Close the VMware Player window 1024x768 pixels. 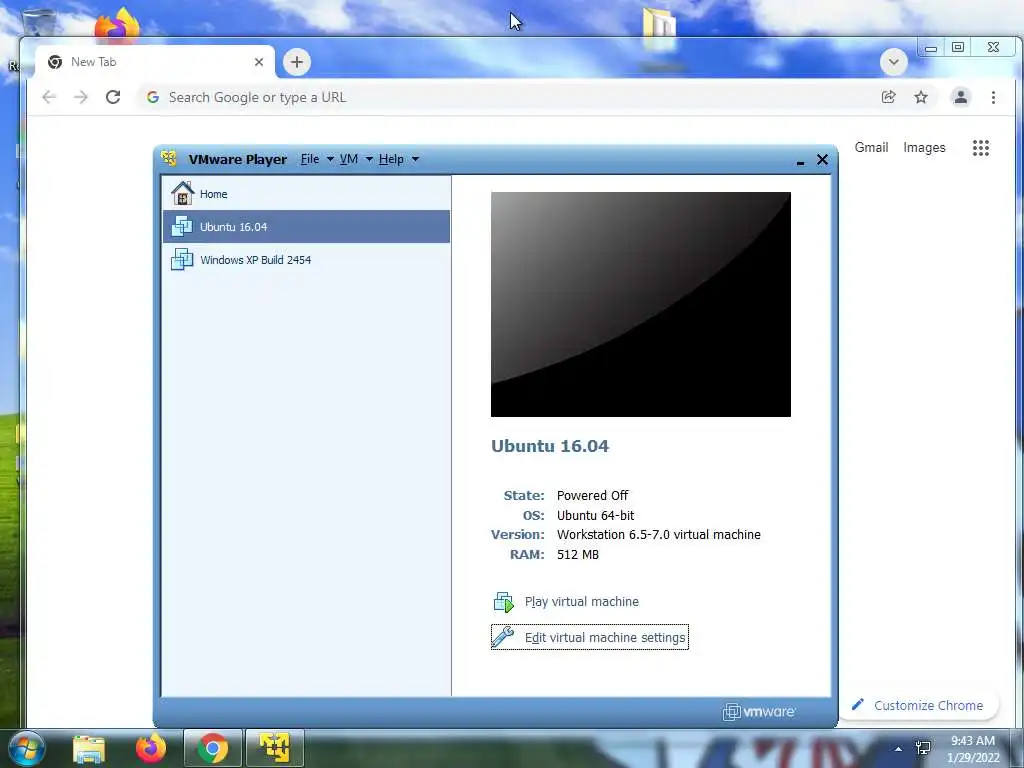[822, 159]
